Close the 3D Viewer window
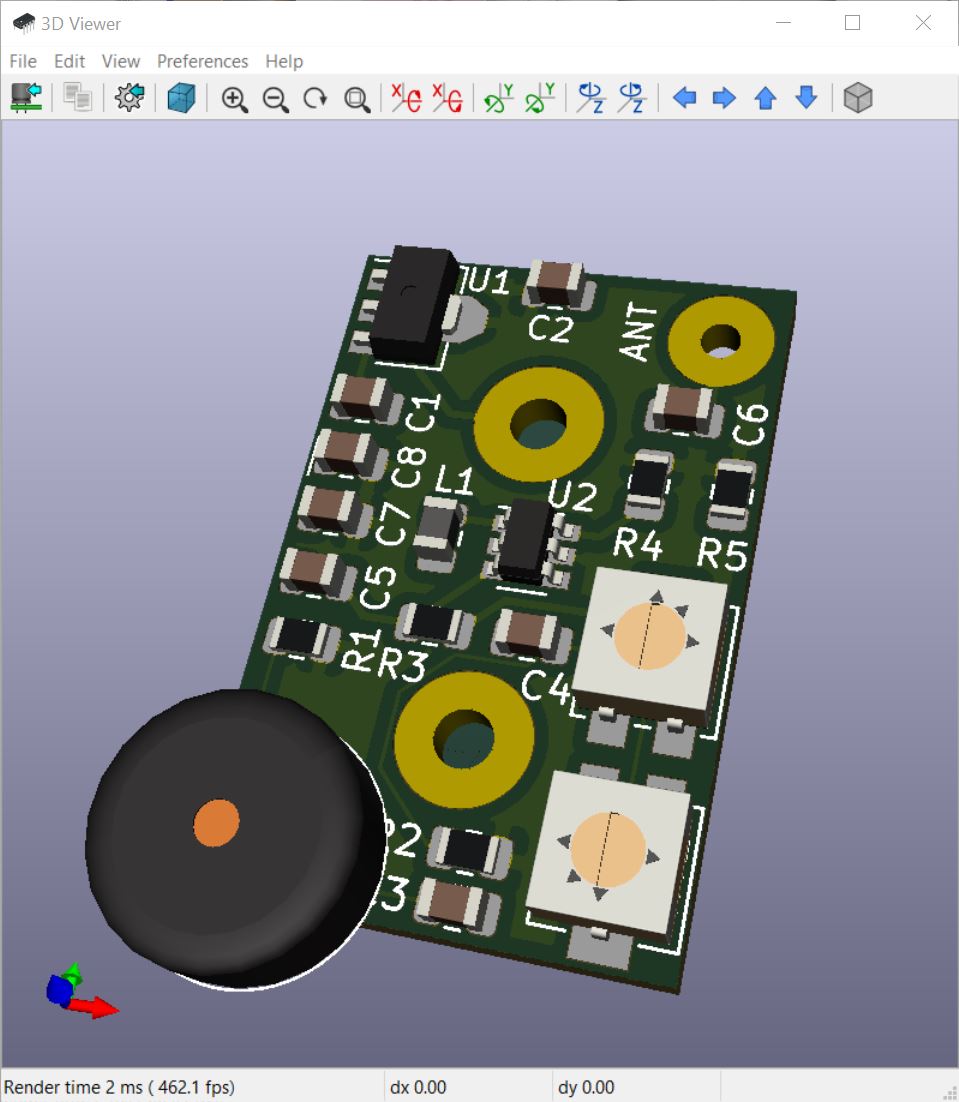Viewport: 959px width, 1102px height. pyautogui.click(x=923, y=23)
